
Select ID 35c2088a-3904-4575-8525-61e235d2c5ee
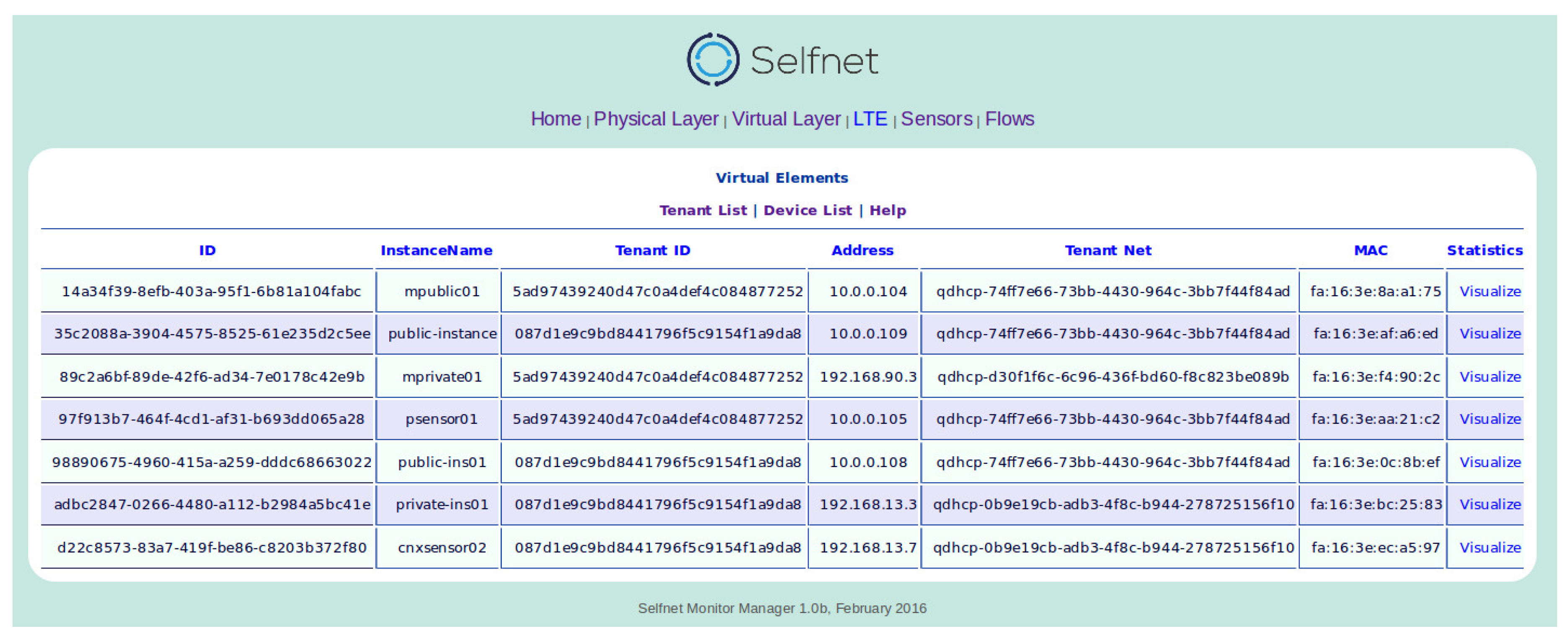[x=212, y=333]
